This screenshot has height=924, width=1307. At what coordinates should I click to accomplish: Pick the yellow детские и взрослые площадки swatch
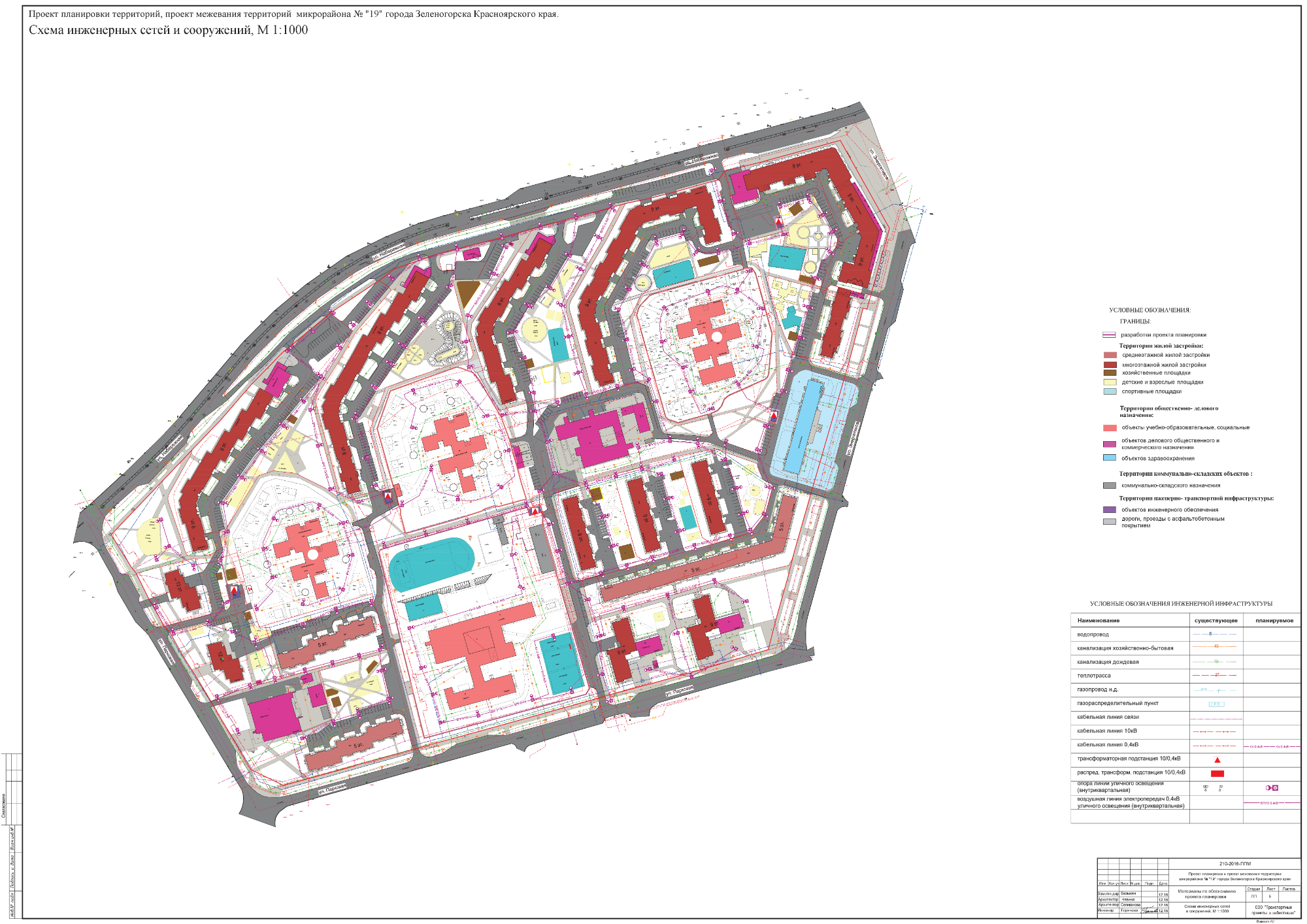click(1110, 382)
